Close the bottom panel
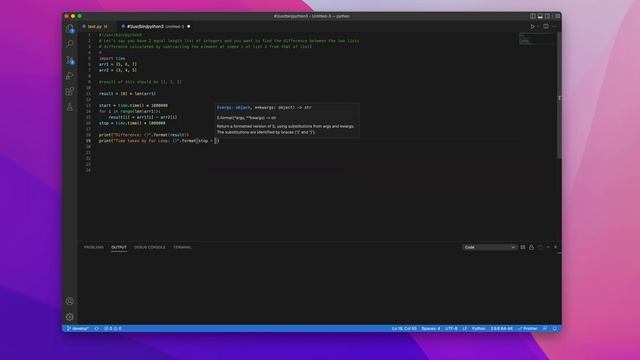640x360 pixels. coord(556,247)
